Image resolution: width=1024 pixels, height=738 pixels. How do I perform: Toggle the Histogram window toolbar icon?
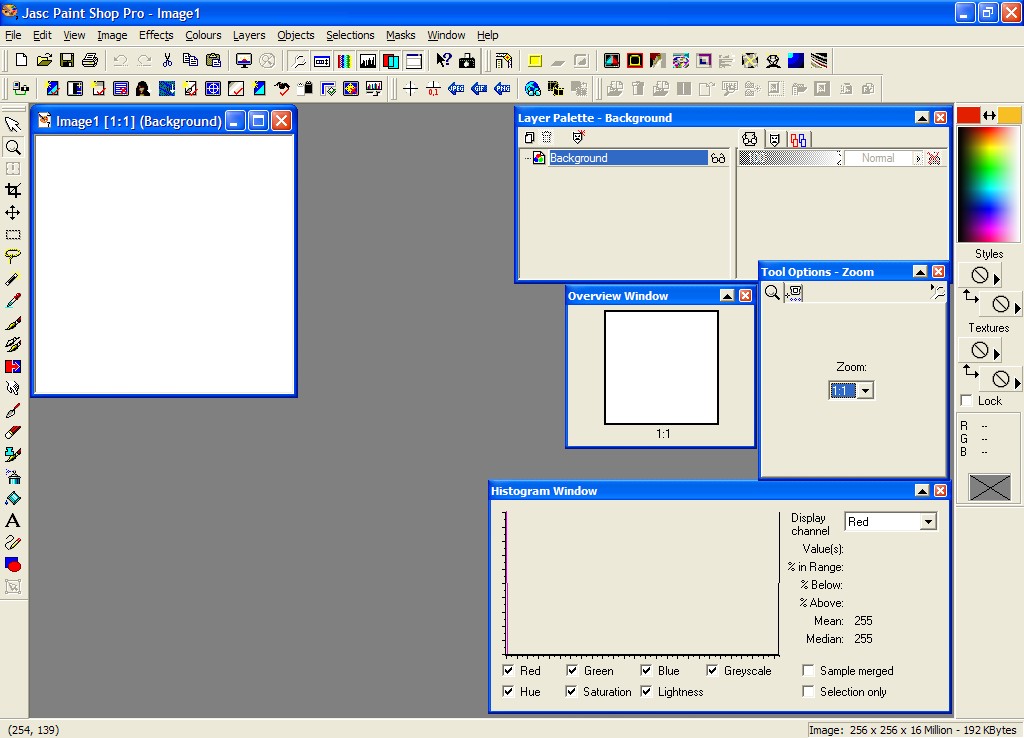pyautogui.click(x=368, y=61)
